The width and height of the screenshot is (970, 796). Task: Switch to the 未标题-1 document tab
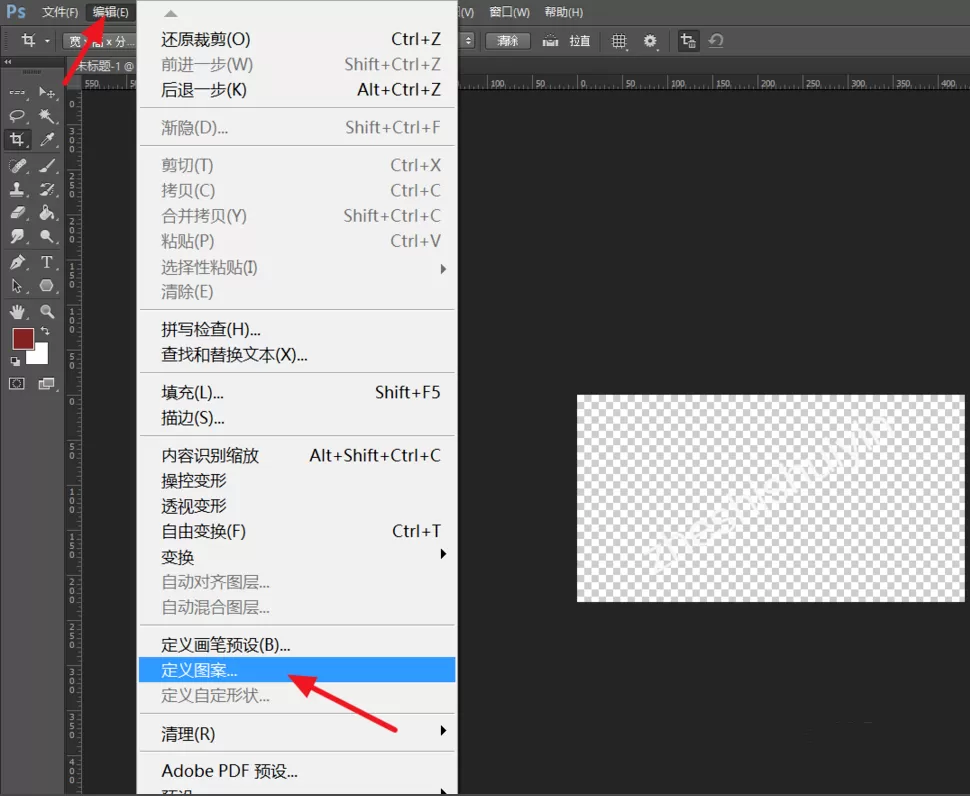pyautogui.click(x=104, y=66)
